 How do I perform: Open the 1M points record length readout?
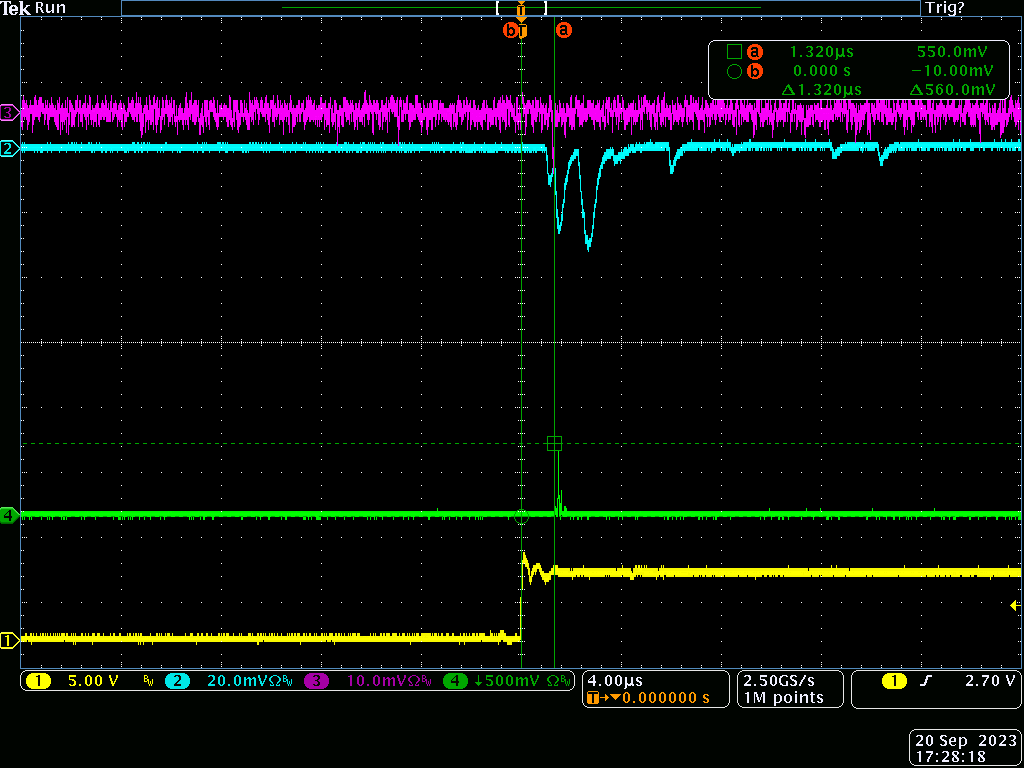click(x=782, y=697)
